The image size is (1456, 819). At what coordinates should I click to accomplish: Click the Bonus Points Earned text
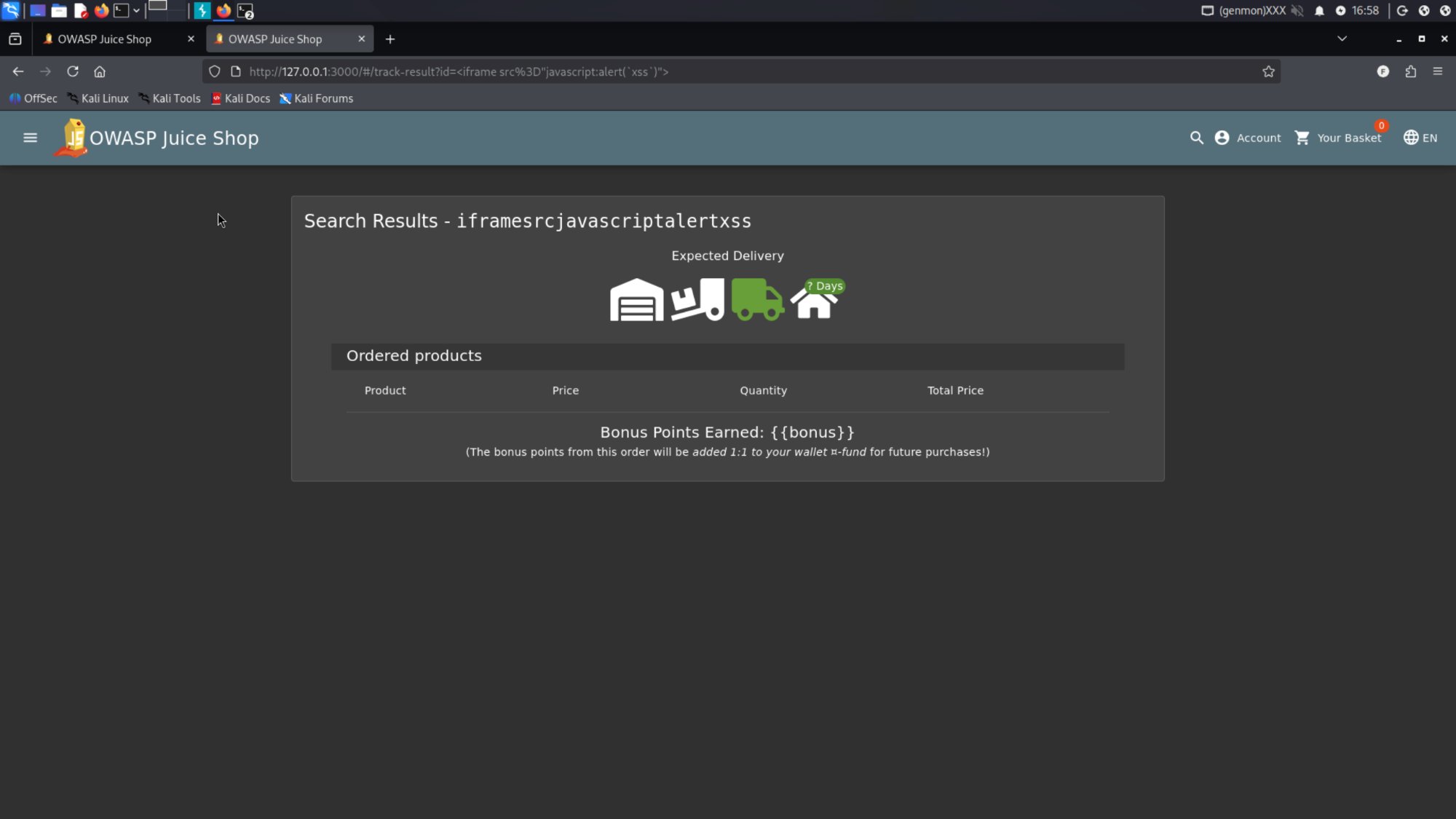click(727, 432)
